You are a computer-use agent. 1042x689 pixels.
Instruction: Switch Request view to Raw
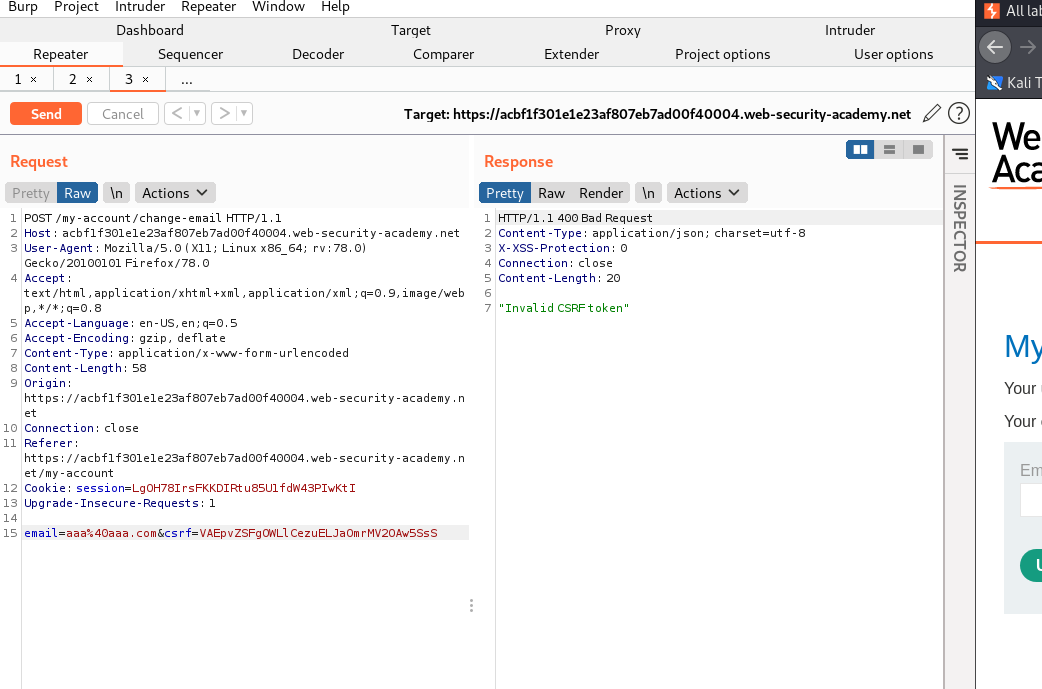[x=78, y=193]
